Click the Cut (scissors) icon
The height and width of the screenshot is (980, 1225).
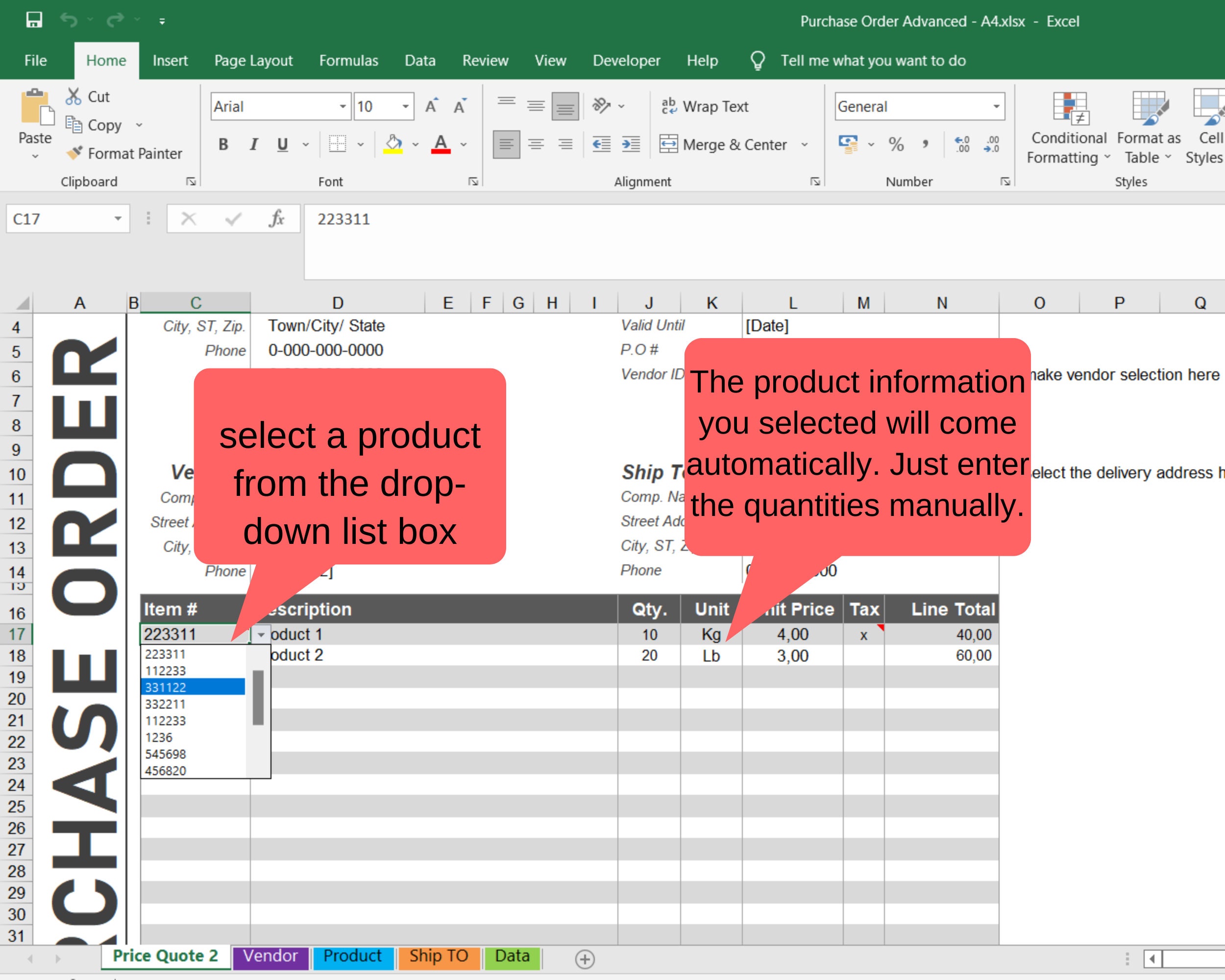[74, 97]
